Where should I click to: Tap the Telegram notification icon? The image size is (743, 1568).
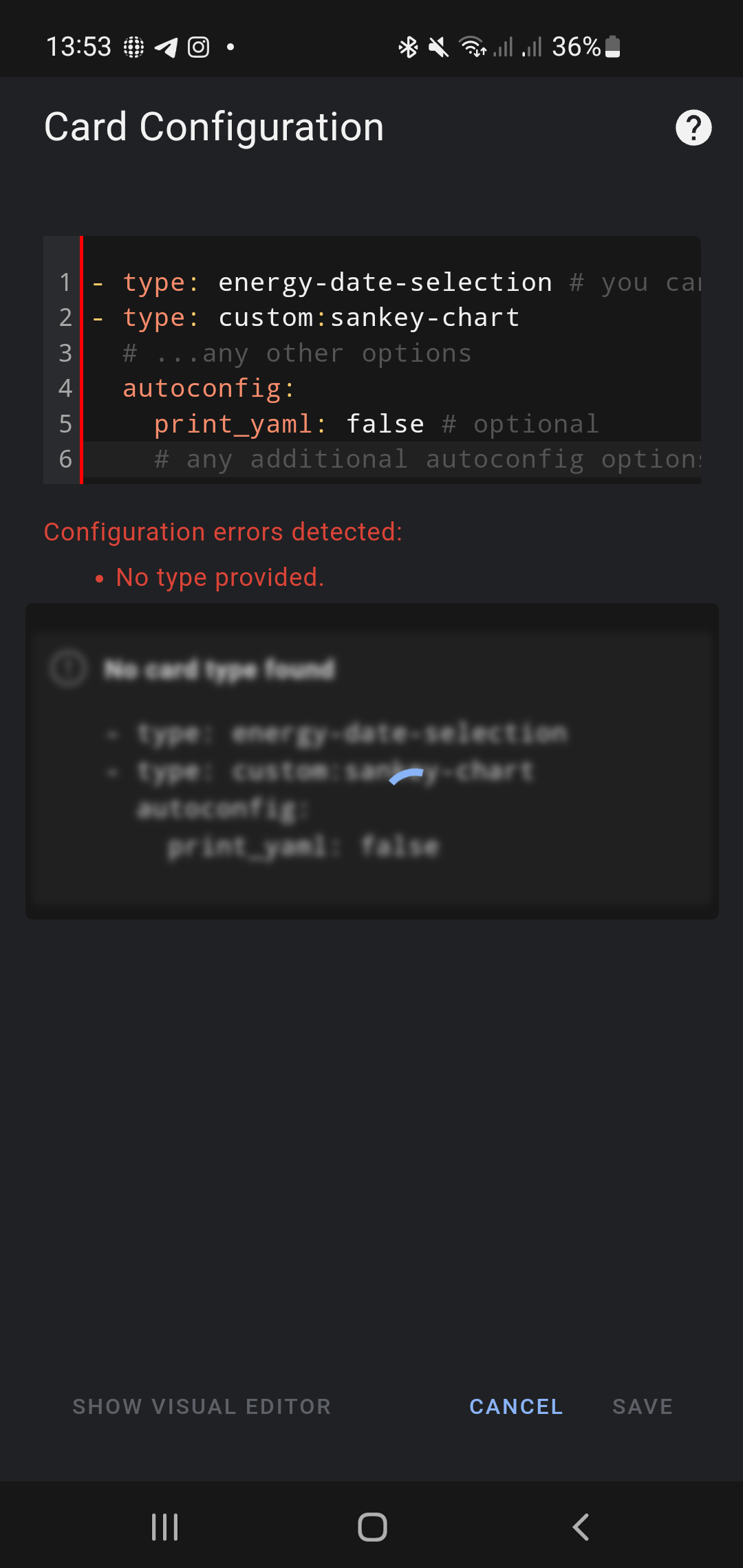pos(167,46)
